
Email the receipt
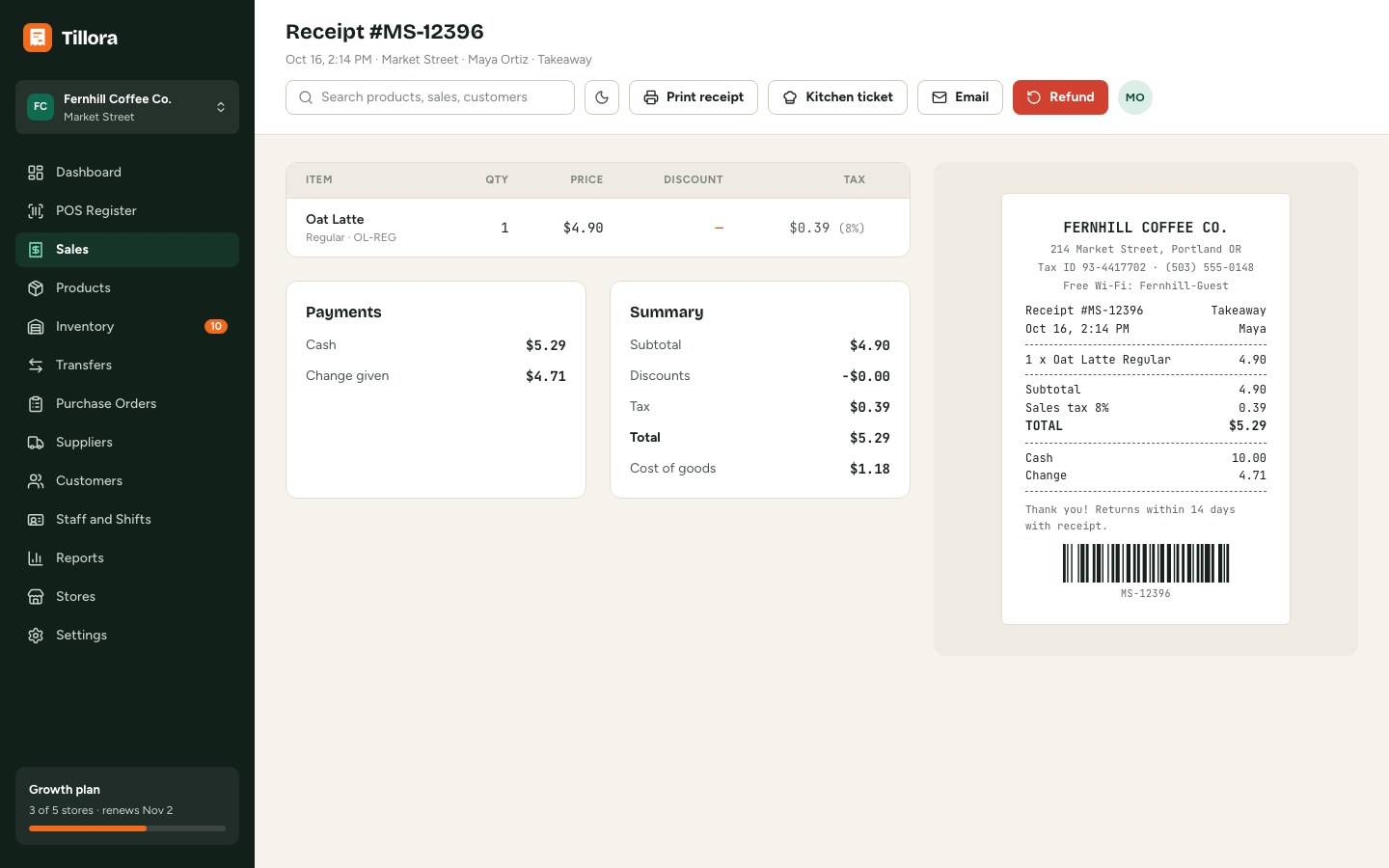point(960,97)
